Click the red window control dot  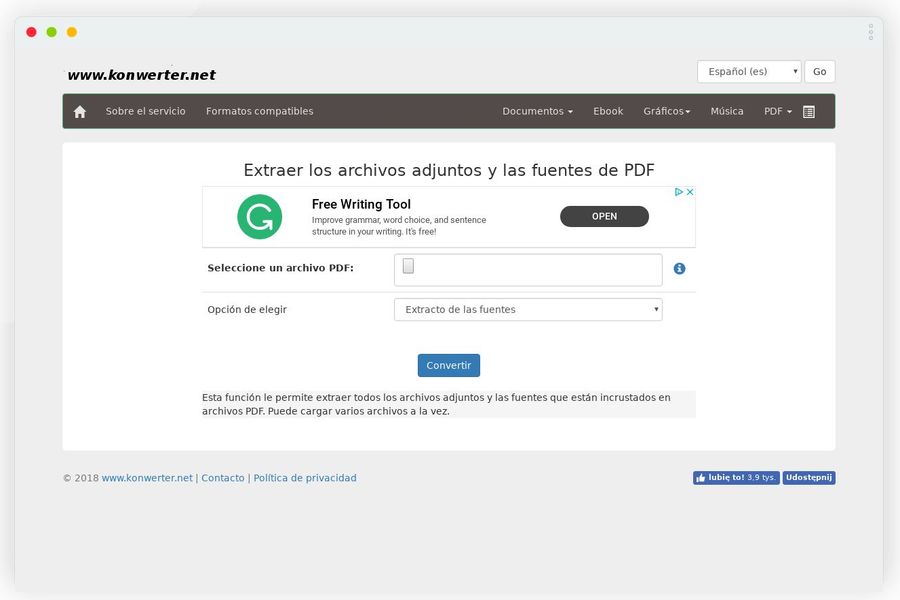(x=32, y=32)
